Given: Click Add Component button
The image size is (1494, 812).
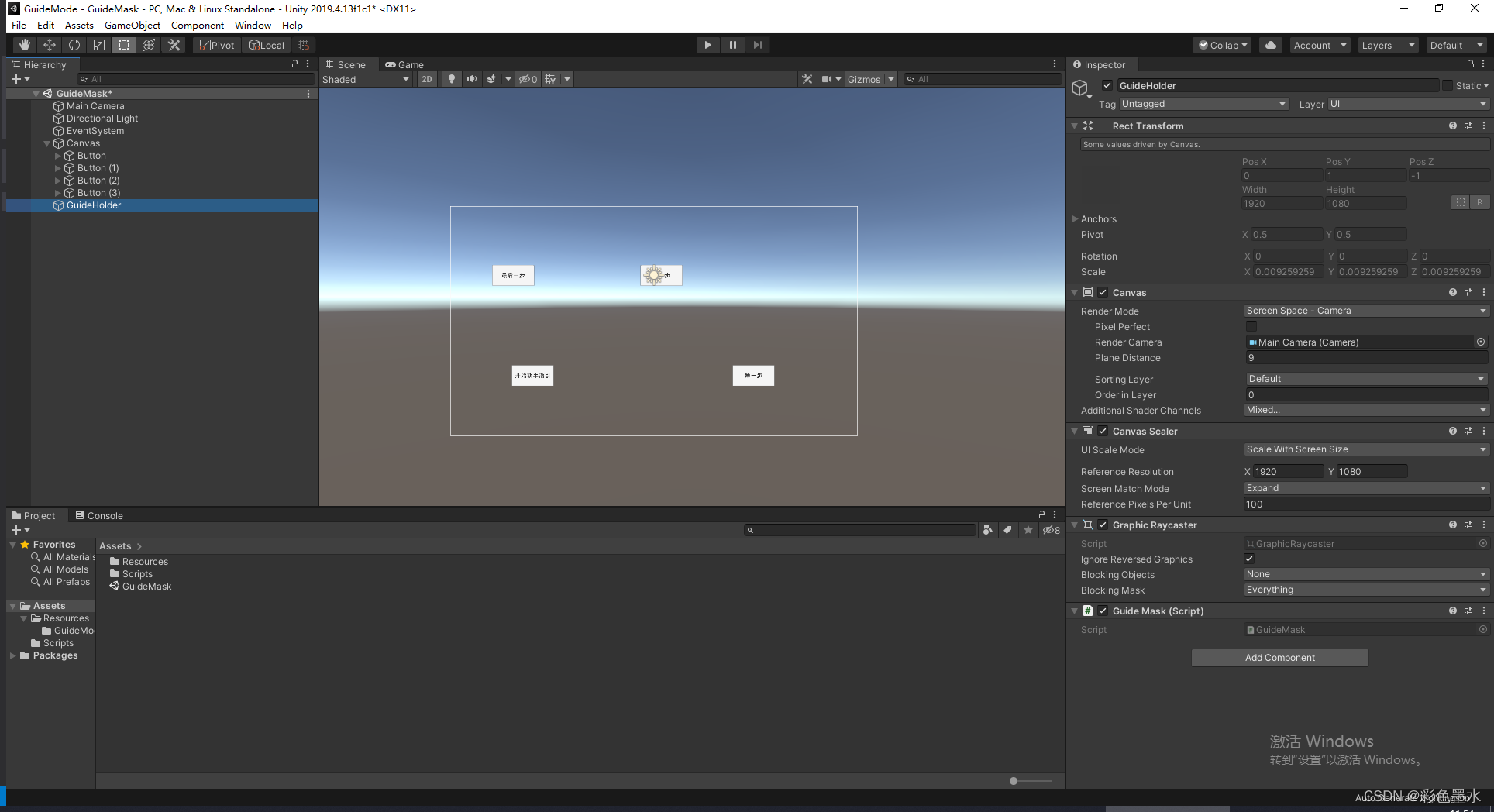Looking at the screenshot, I should [1280, 658].
